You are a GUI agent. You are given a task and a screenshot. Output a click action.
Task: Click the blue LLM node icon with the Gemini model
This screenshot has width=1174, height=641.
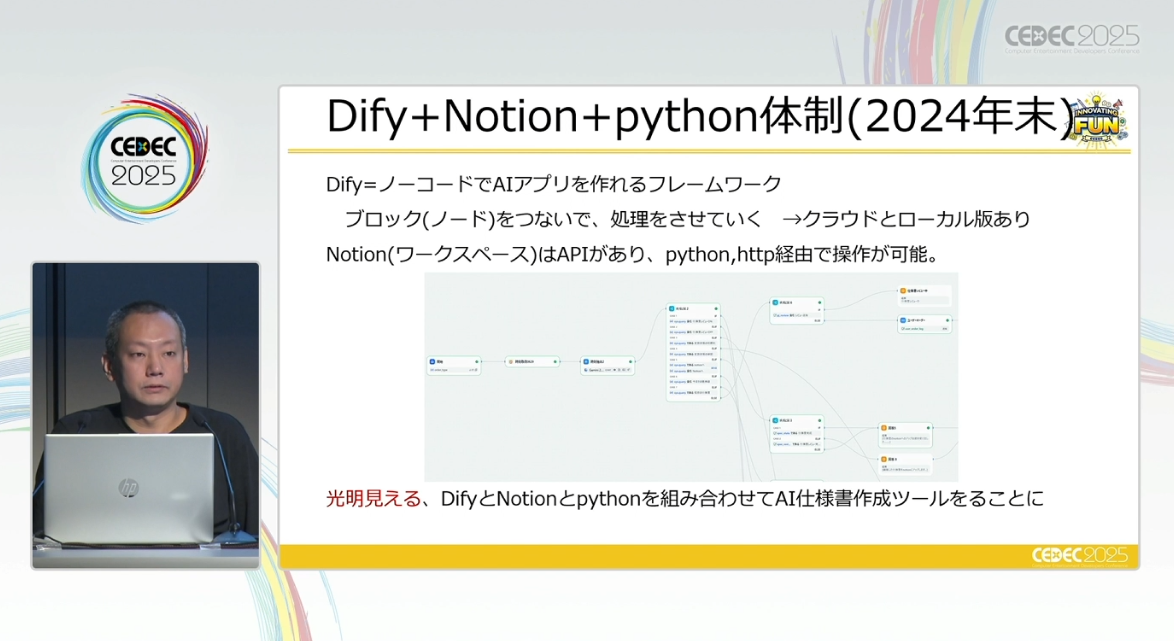tap(586, 362)
